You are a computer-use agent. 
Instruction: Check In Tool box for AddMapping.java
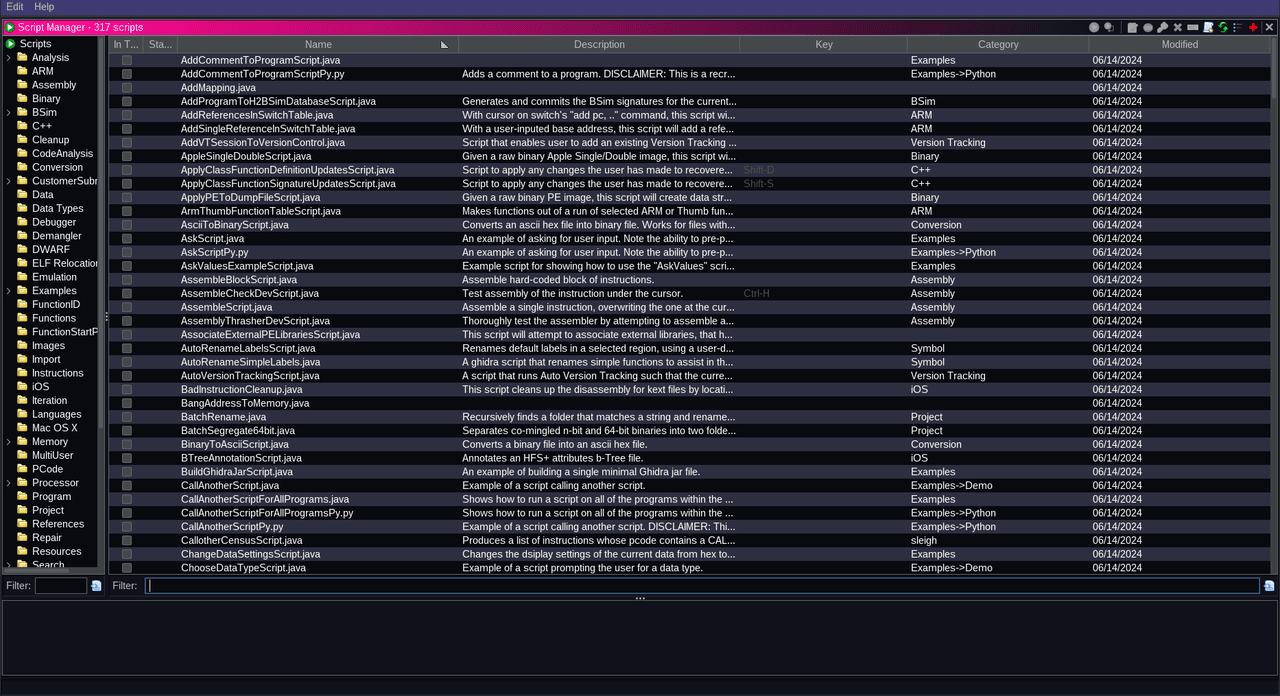[127, 88]
